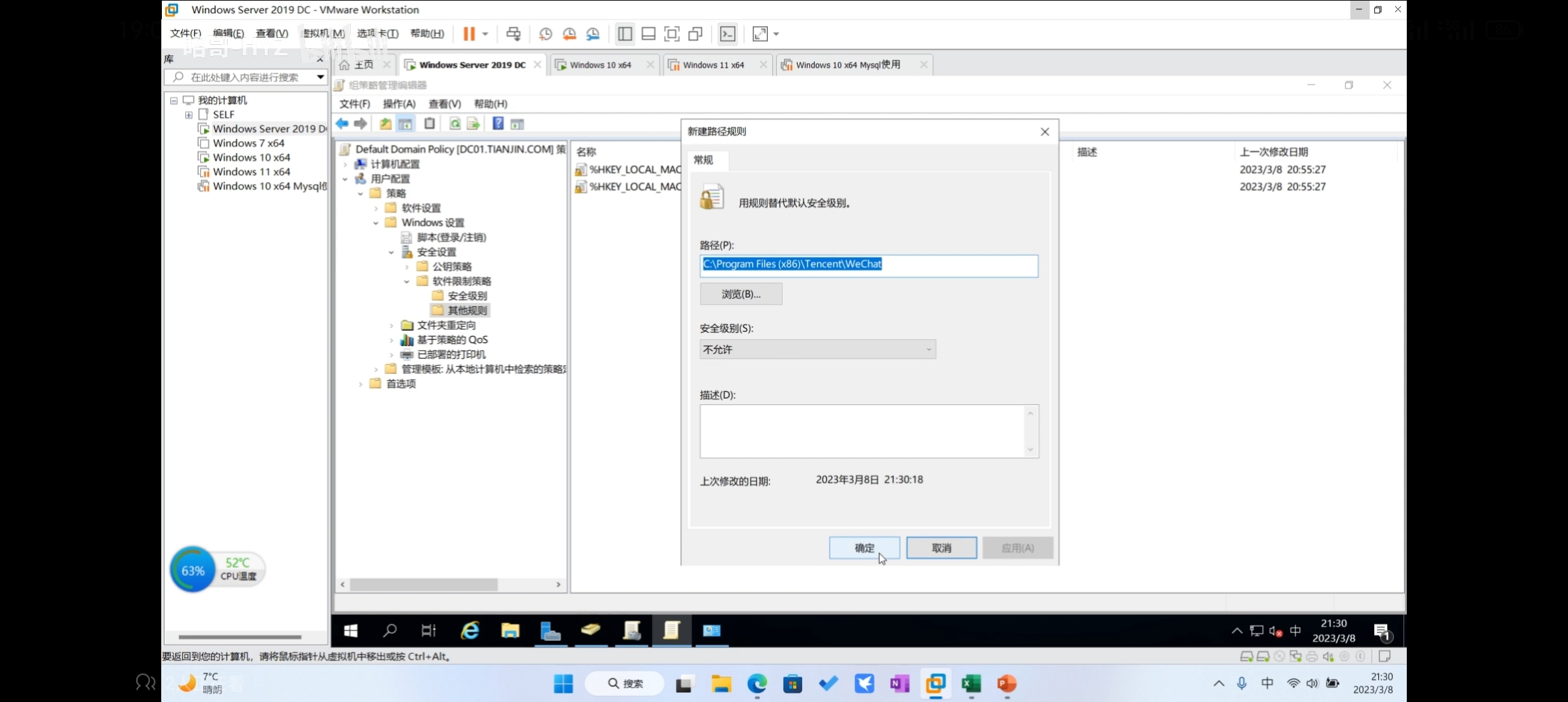Open the 操作(A) menu

tap(399, 104)
